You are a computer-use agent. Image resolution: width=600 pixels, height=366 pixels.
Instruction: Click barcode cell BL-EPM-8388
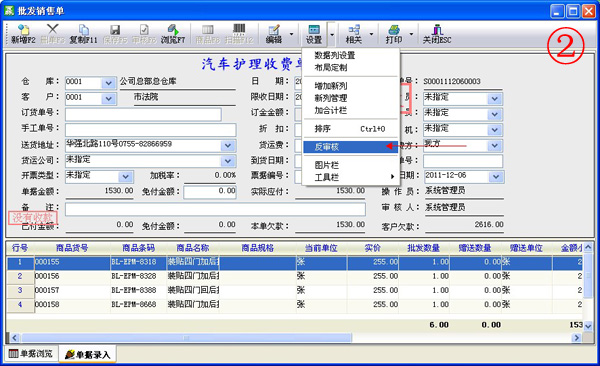[139, 291]
